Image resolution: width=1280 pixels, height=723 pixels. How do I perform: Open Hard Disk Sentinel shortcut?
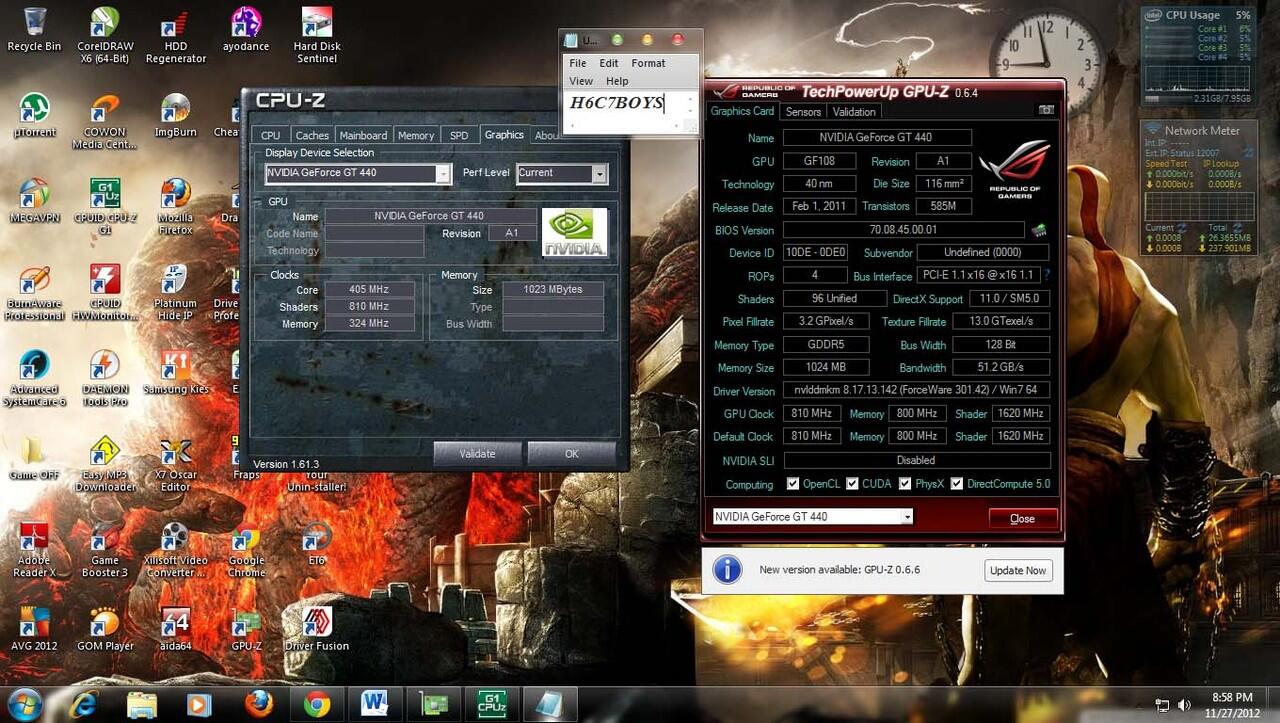[317, 34]
